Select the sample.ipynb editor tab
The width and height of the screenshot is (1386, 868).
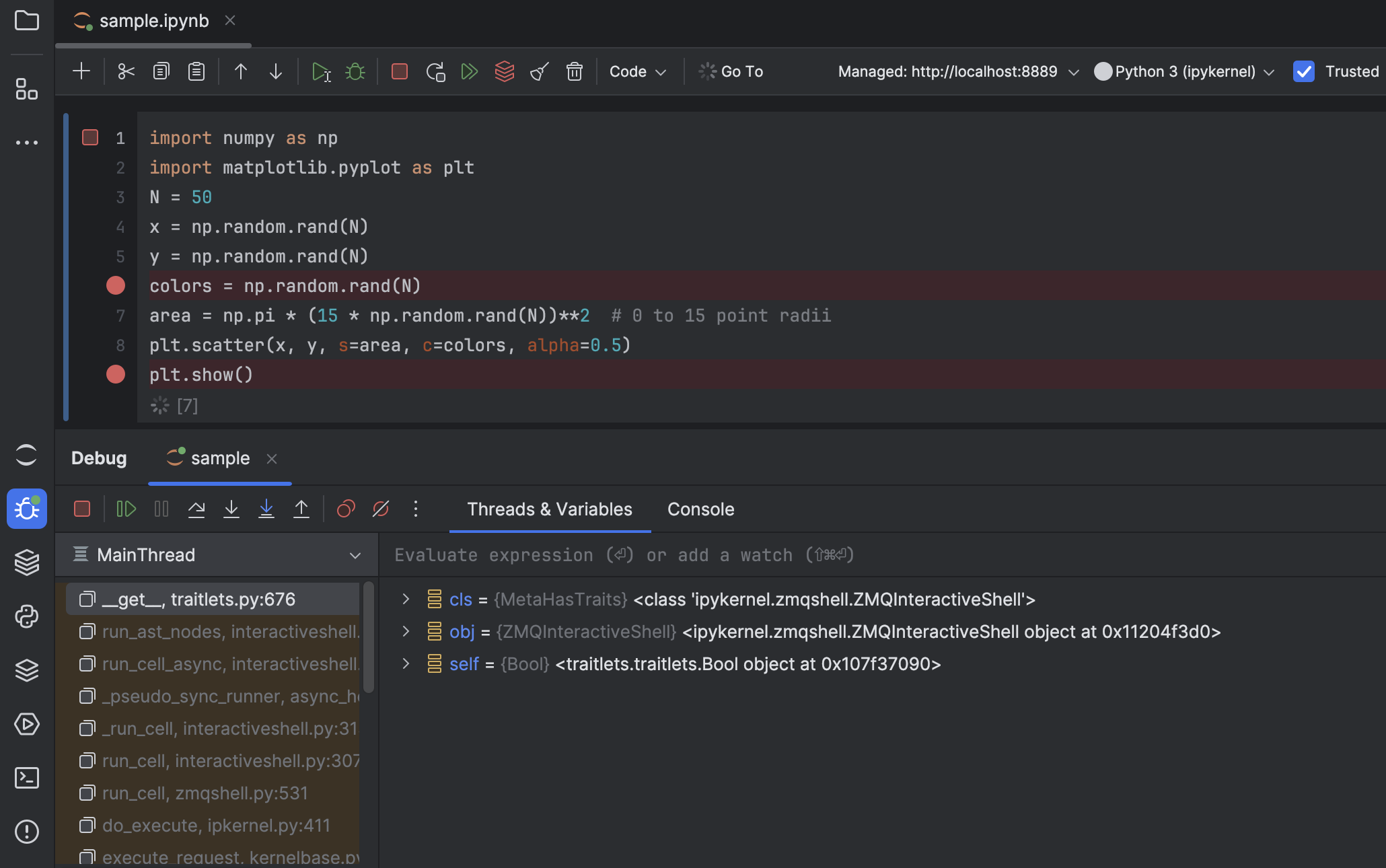tap(154, 21)
